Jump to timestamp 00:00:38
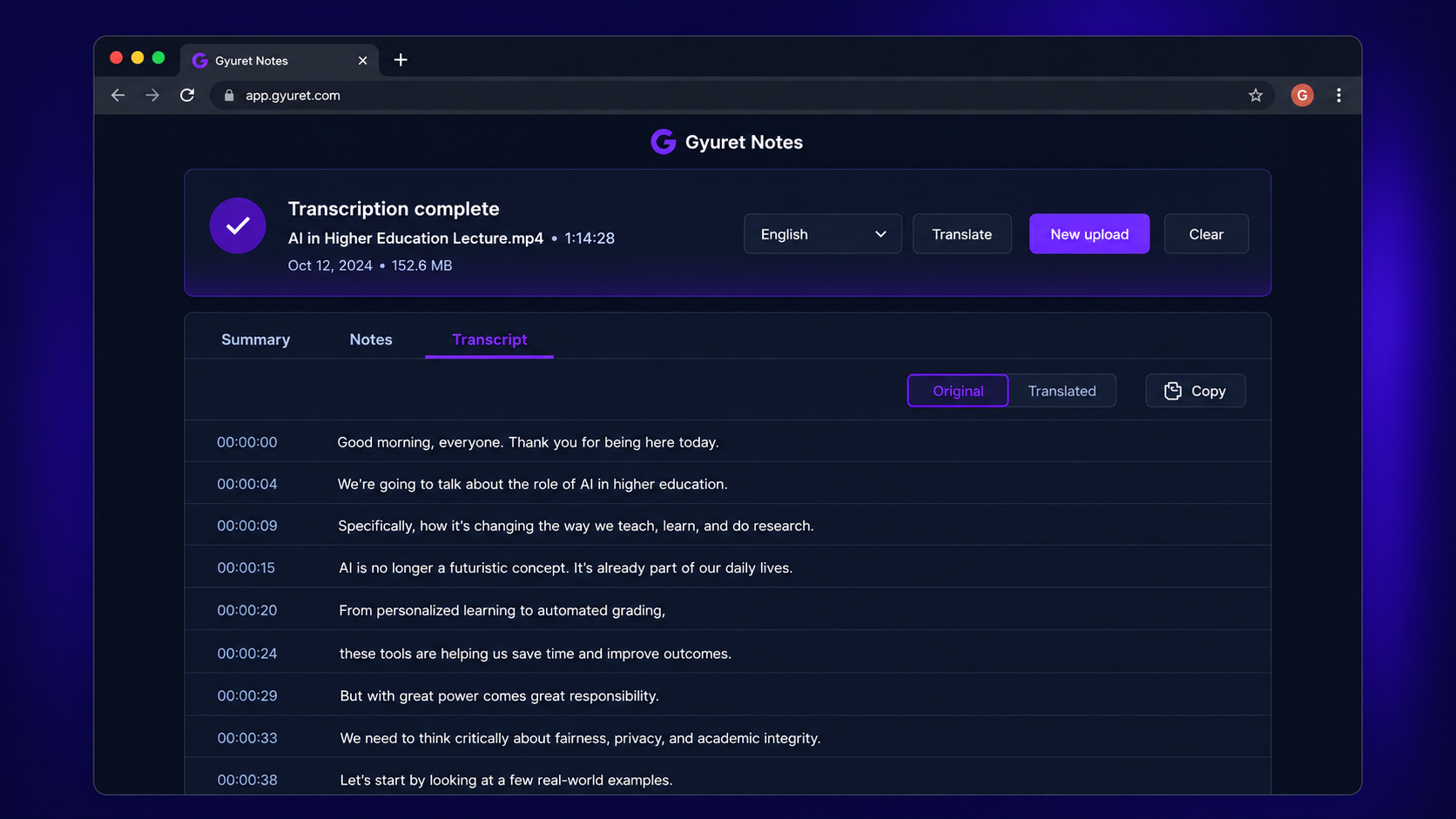The height and width of the screenshot is (819, 1456). pyautogui.click(x=247, y=780)
